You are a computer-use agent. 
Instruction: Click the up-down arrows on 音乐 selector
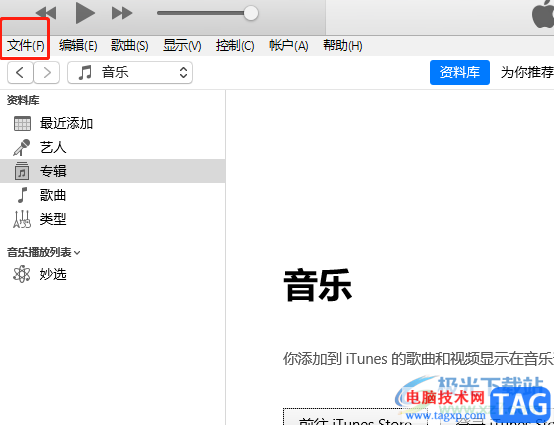click(183, 72)
